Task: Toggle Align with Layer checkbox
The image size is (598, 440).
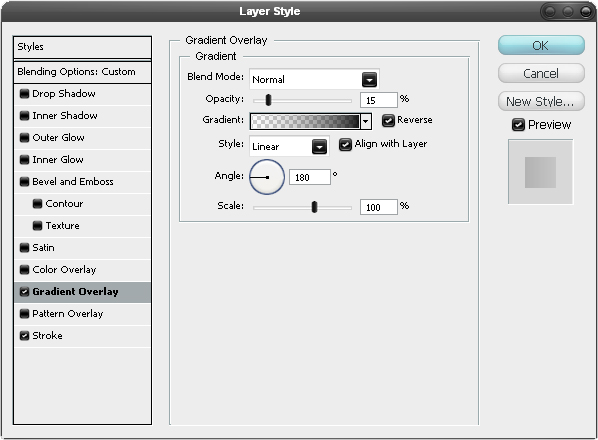Action: click(x=345, y=145)
